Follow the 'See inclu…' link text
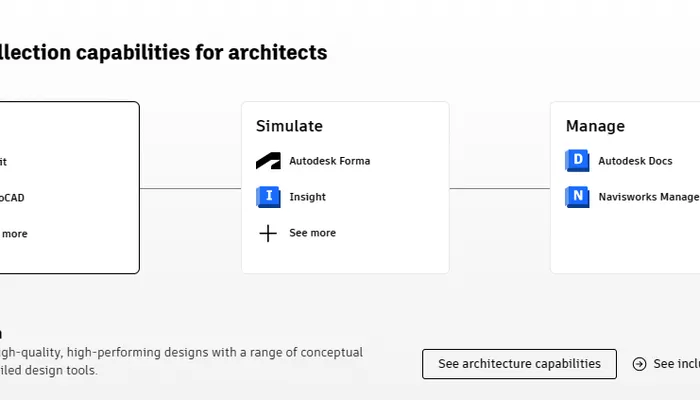Viewport: 700px width, 400px height. (x=676, y=364)
